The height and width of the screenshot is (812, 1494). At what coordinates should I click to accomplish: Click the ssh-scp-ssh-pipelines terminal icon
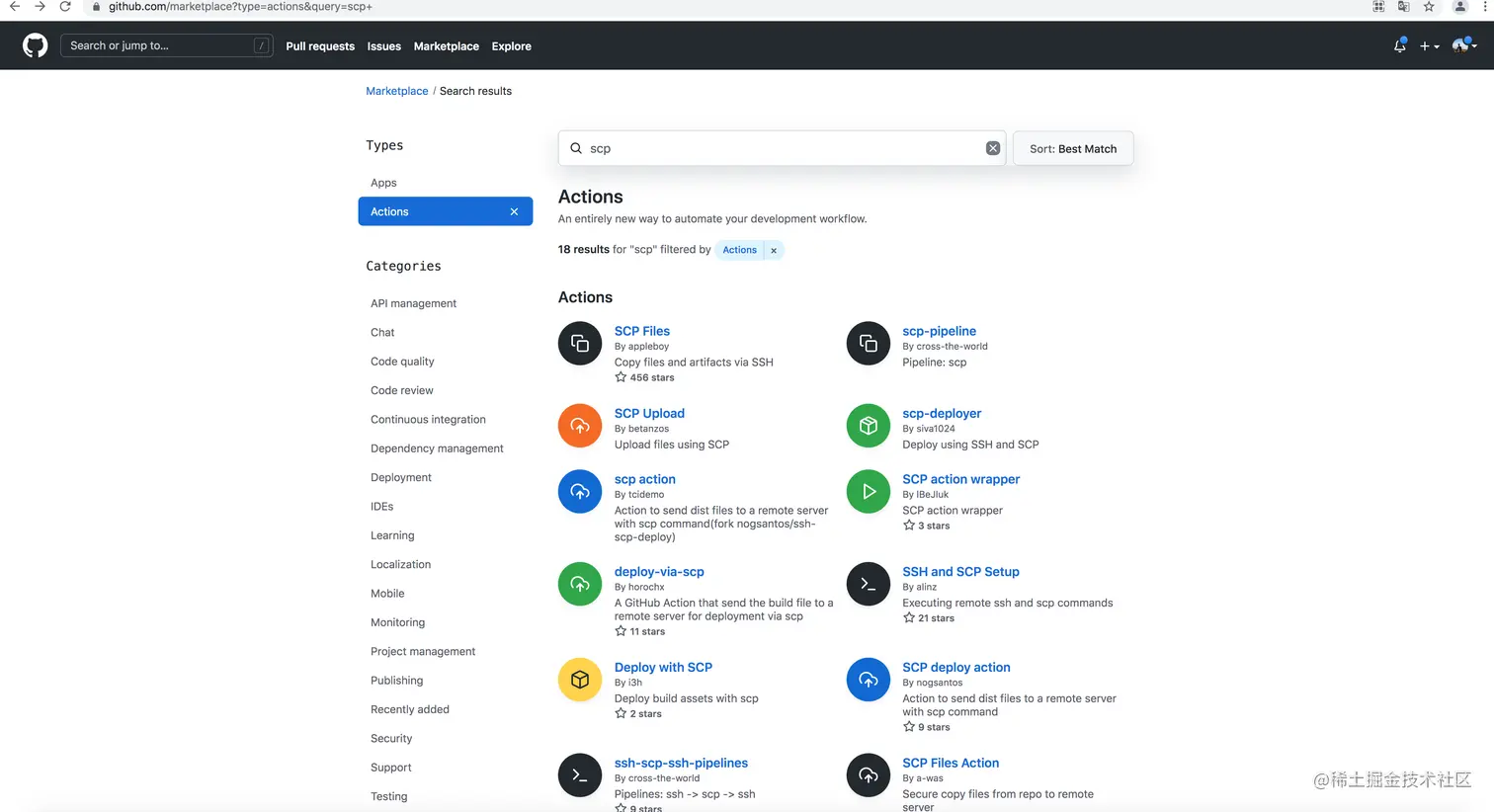point(580,774)
